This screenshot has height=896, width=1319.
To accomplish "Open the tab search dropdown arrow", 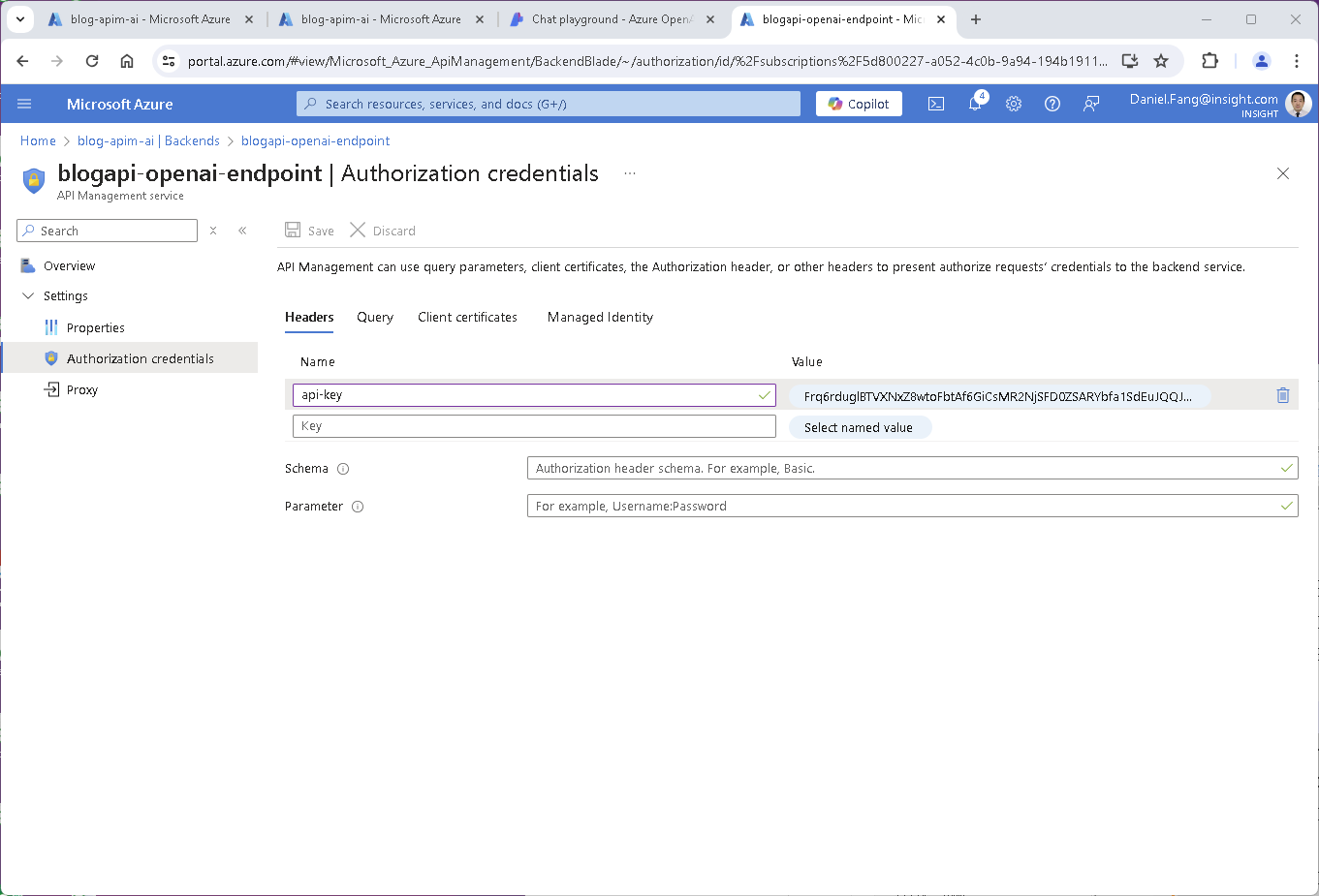I will (x=19, y=19).
